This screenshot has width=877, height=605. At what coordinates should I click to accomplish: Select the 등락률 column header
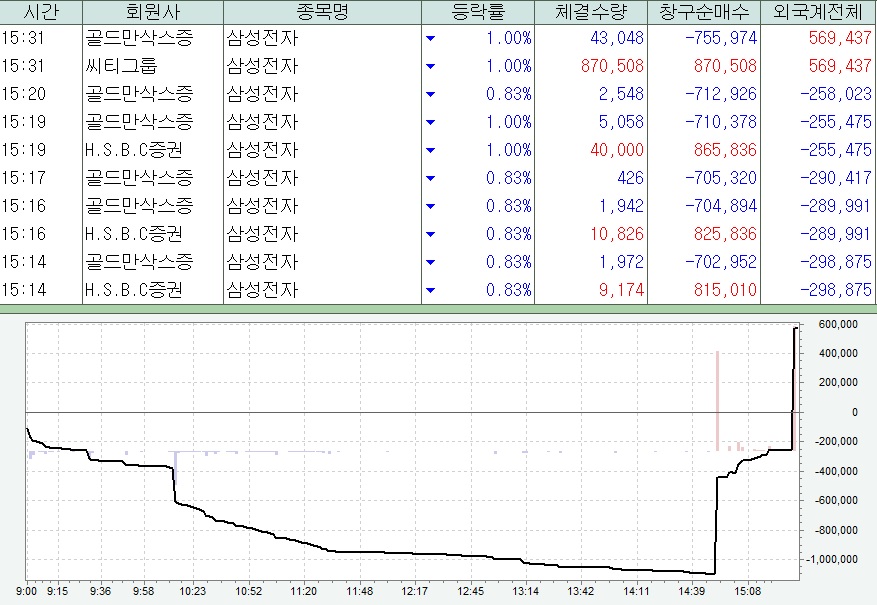pyautogui.click(x=478, y=12)
